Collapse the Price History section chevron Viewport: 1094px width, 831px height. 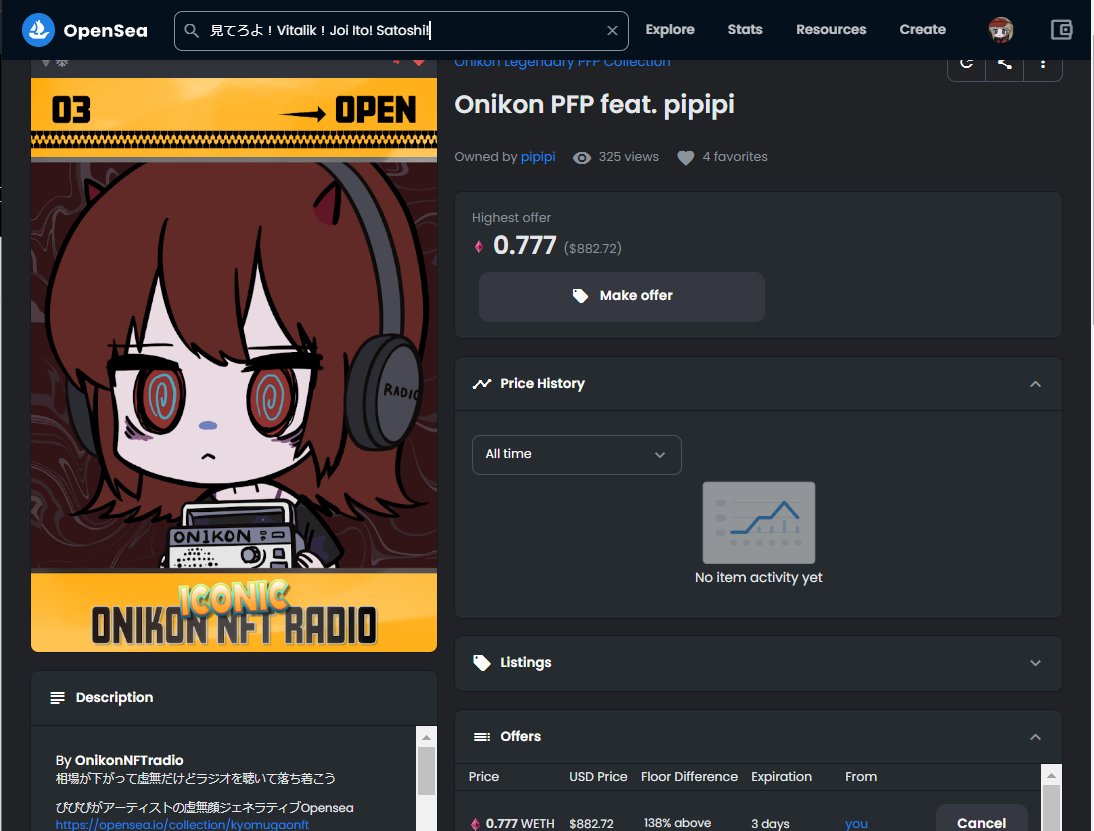pyautogui.click(x=1035, y=384)
